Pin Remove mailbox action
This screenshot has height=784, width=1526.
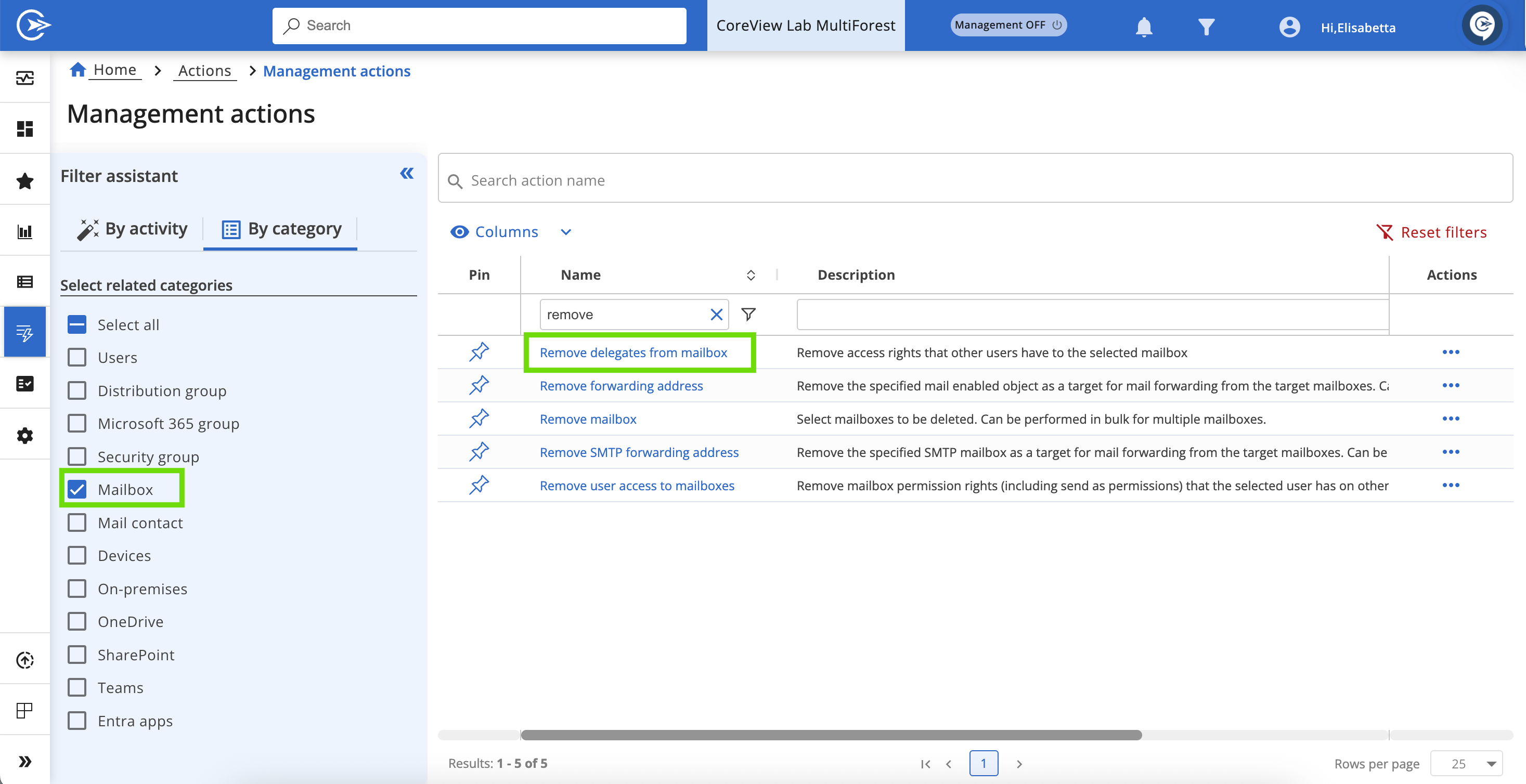coord(479,419)
